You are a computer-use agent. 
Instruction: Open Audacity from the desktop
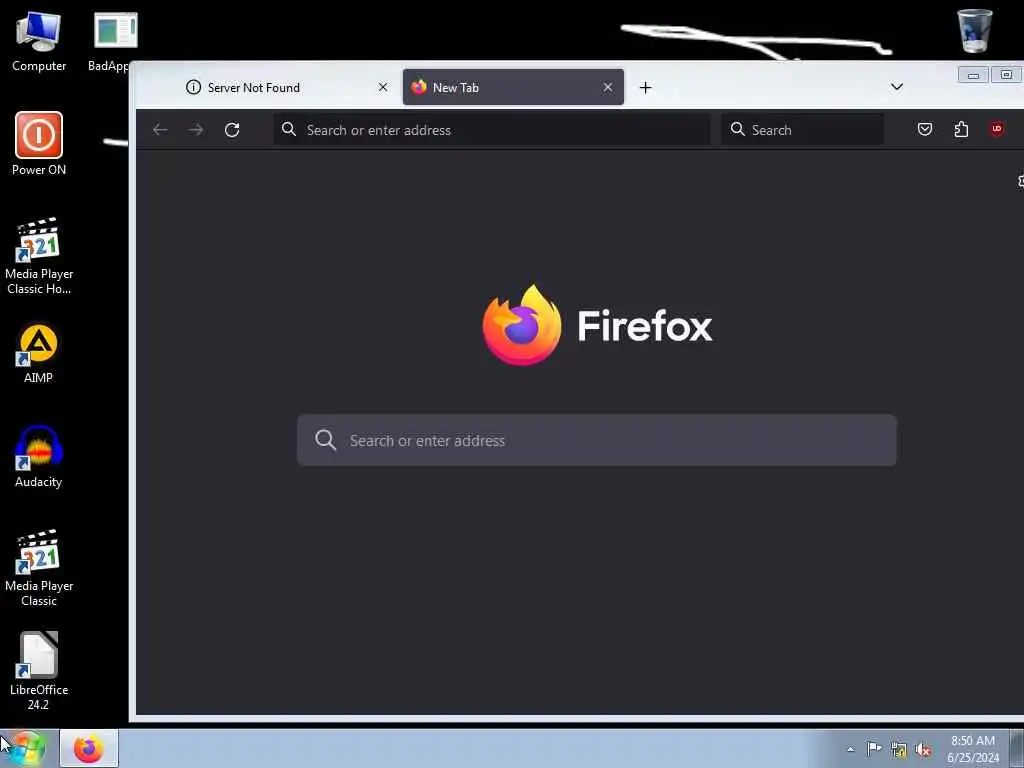tap(39, 456)
